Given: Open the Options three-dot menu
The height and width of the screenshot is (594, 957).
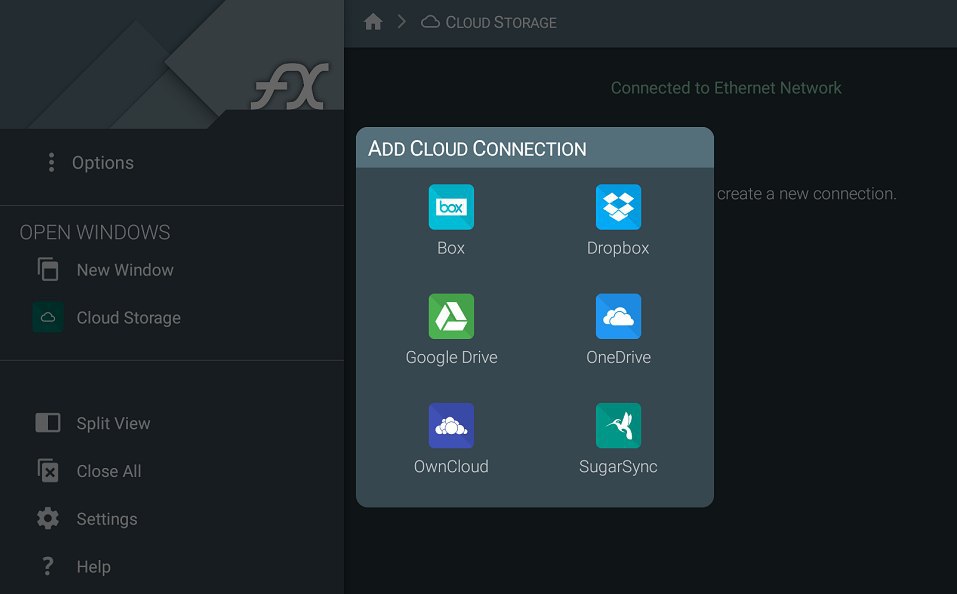Looking at the screenshot, I should tap(51, 162).
